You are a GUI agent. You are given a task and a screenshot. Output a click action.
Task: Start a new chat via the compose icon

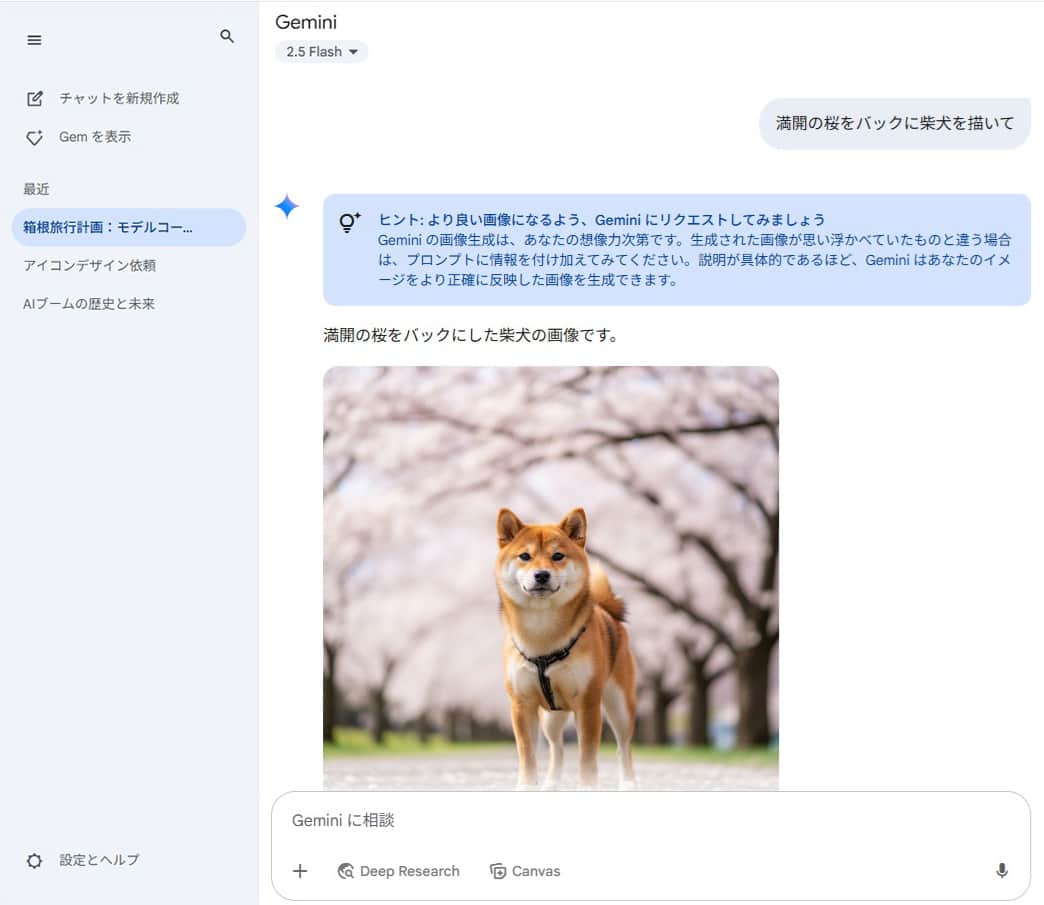click(x=35, y=98)
